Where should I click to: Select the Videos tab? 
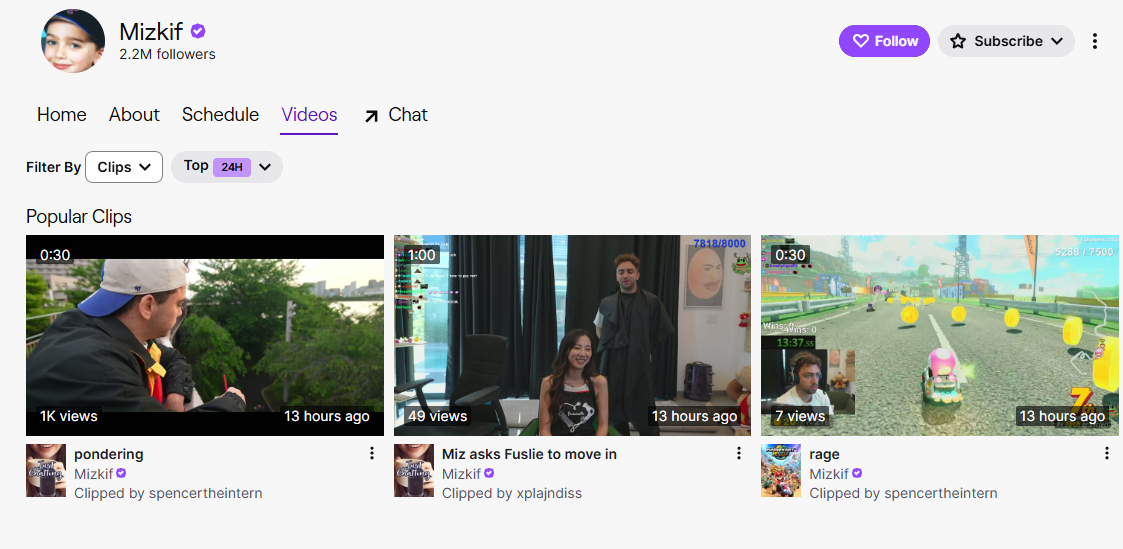[309, 115]
